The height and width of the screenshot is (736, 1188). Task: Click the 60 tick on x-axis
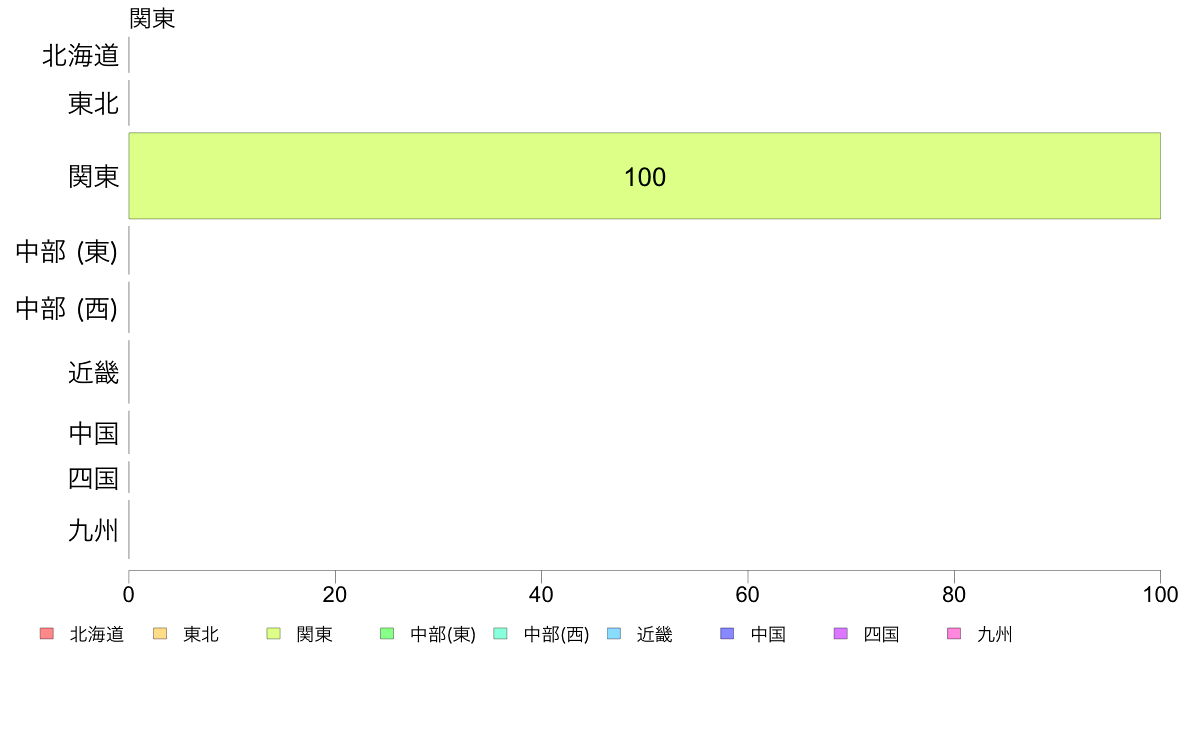pos(747,594)
